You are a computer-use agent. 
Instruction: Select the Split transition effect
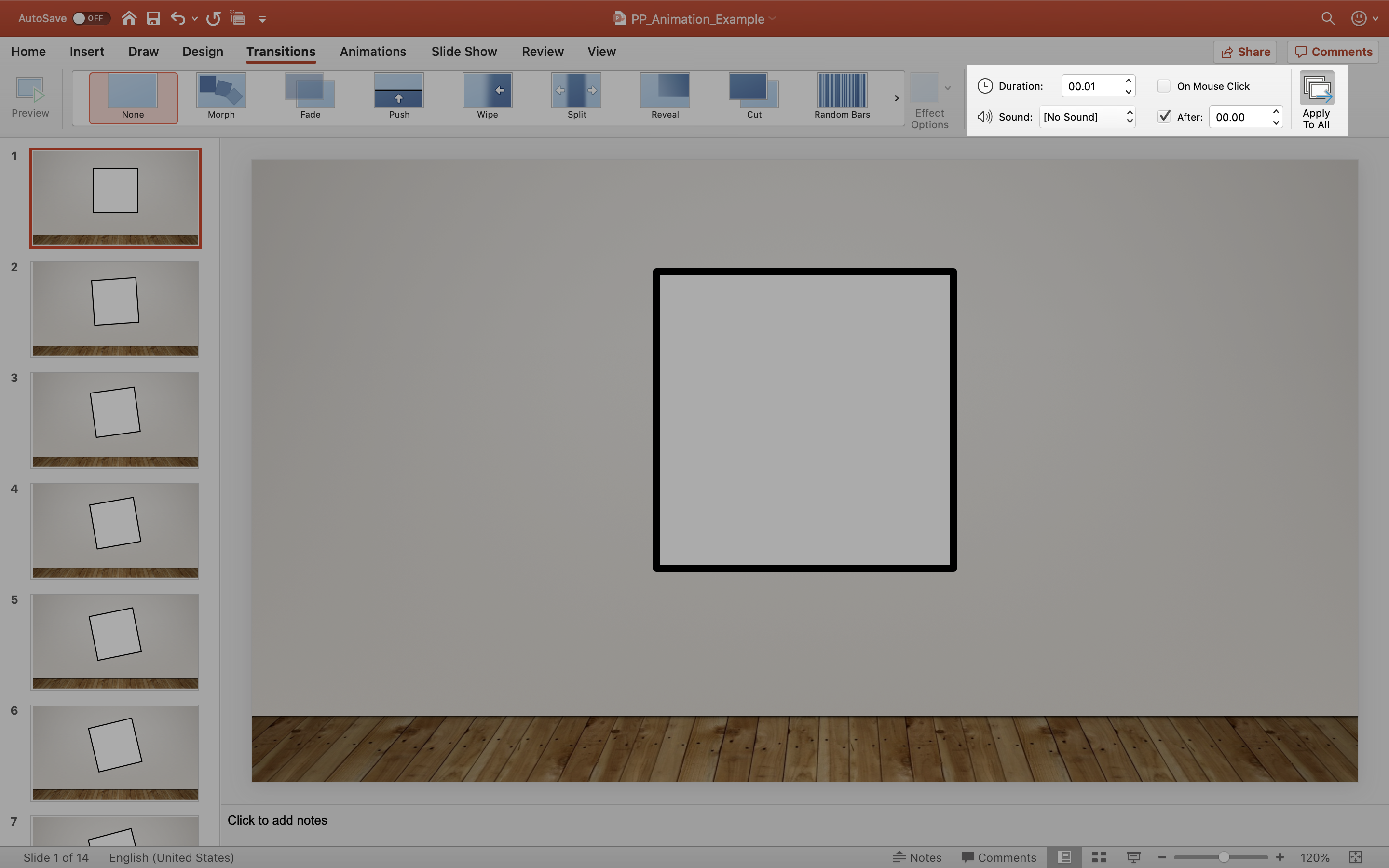click(x=576, y=94)
